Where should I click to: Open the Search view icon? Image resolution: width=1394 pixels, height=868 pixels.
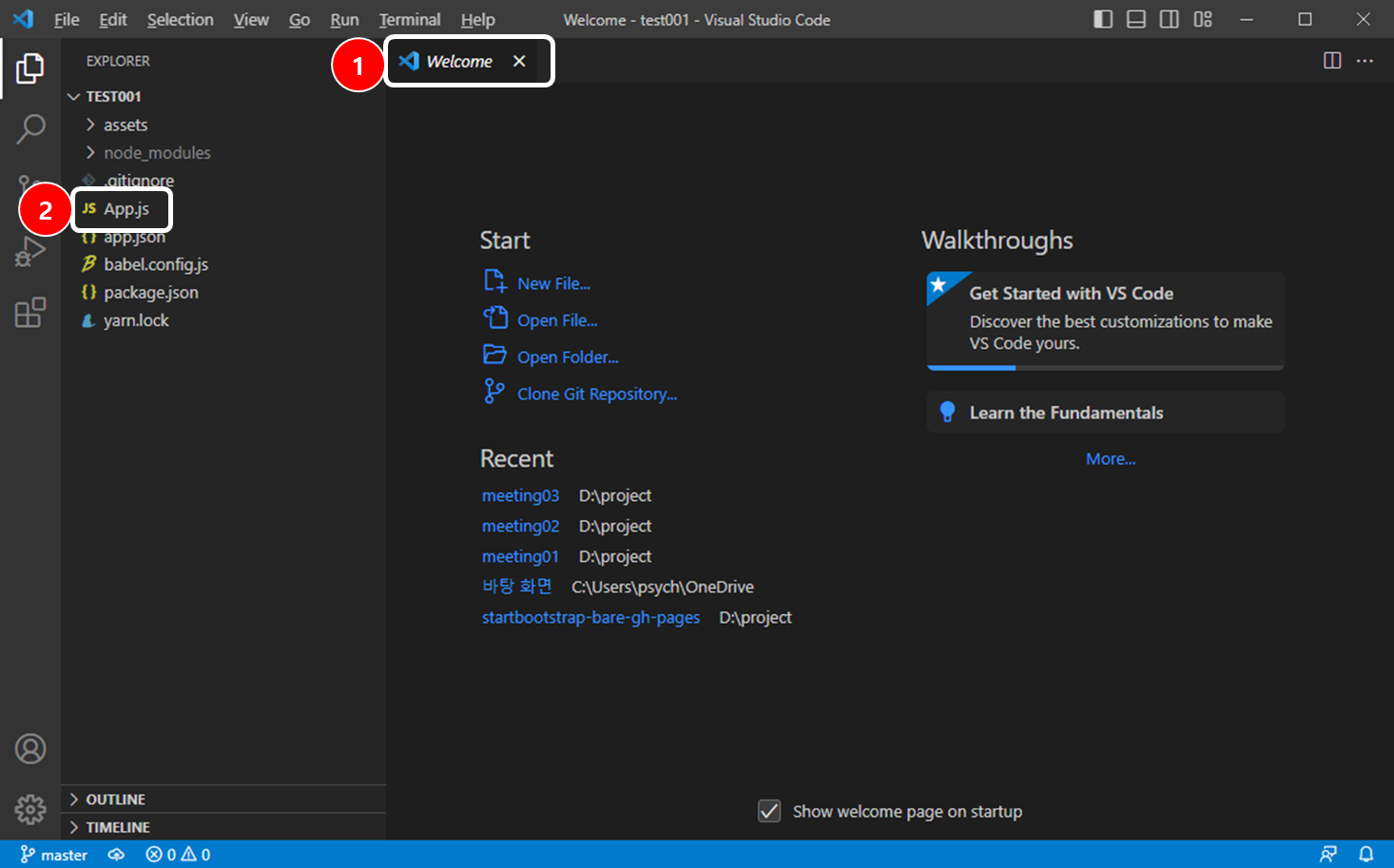pyautogui.click(x=30, y=128)
